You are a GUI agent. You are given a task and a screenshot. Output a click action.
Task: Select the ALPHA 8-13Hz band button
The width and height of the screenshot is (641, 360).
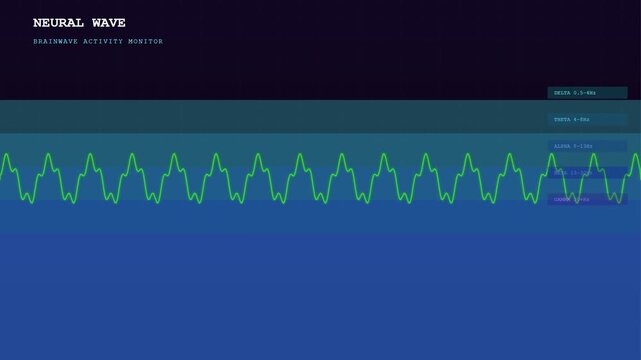click(587, 146)
